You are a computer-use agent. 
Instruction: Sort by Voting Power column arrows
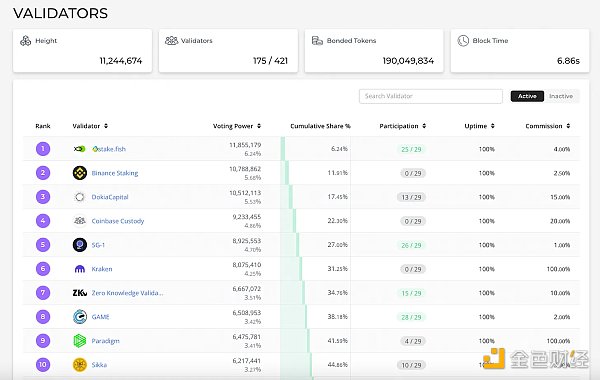(259, 126)
